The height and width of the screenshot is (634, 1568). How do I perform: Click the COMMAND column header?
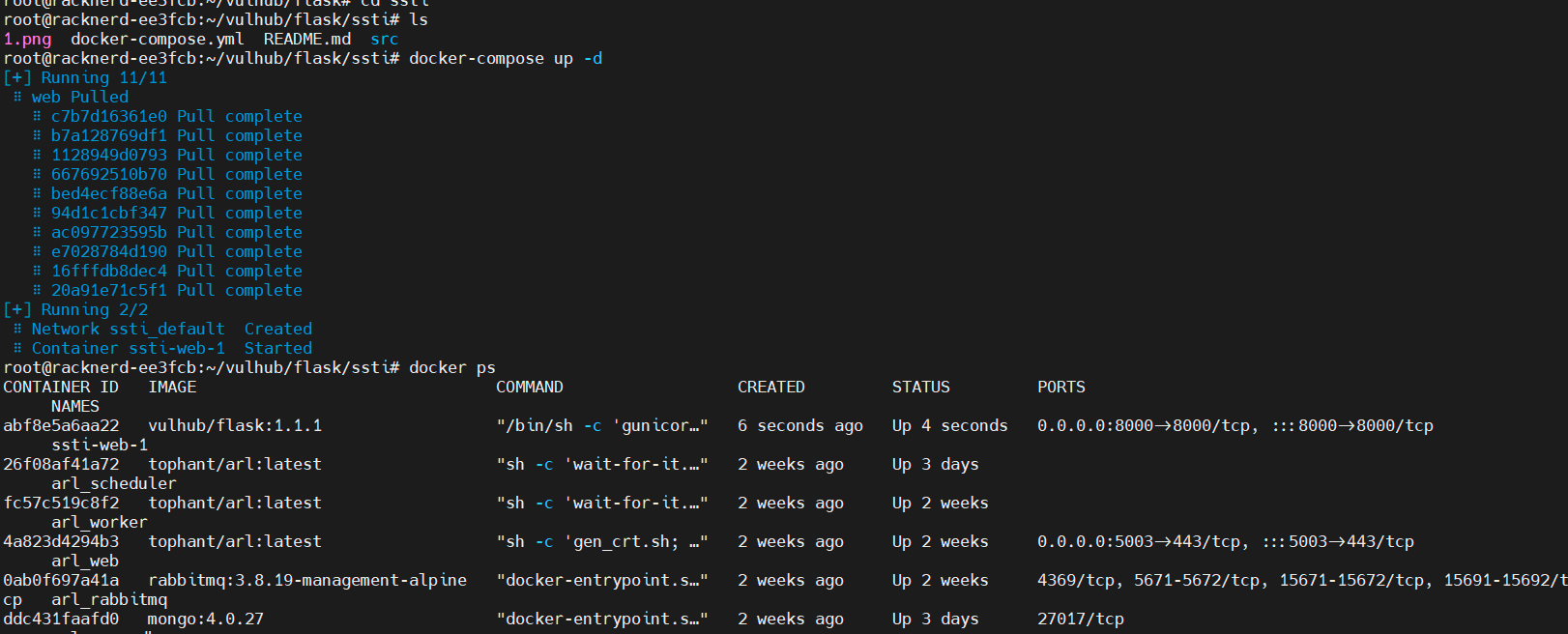click(529, 387)
